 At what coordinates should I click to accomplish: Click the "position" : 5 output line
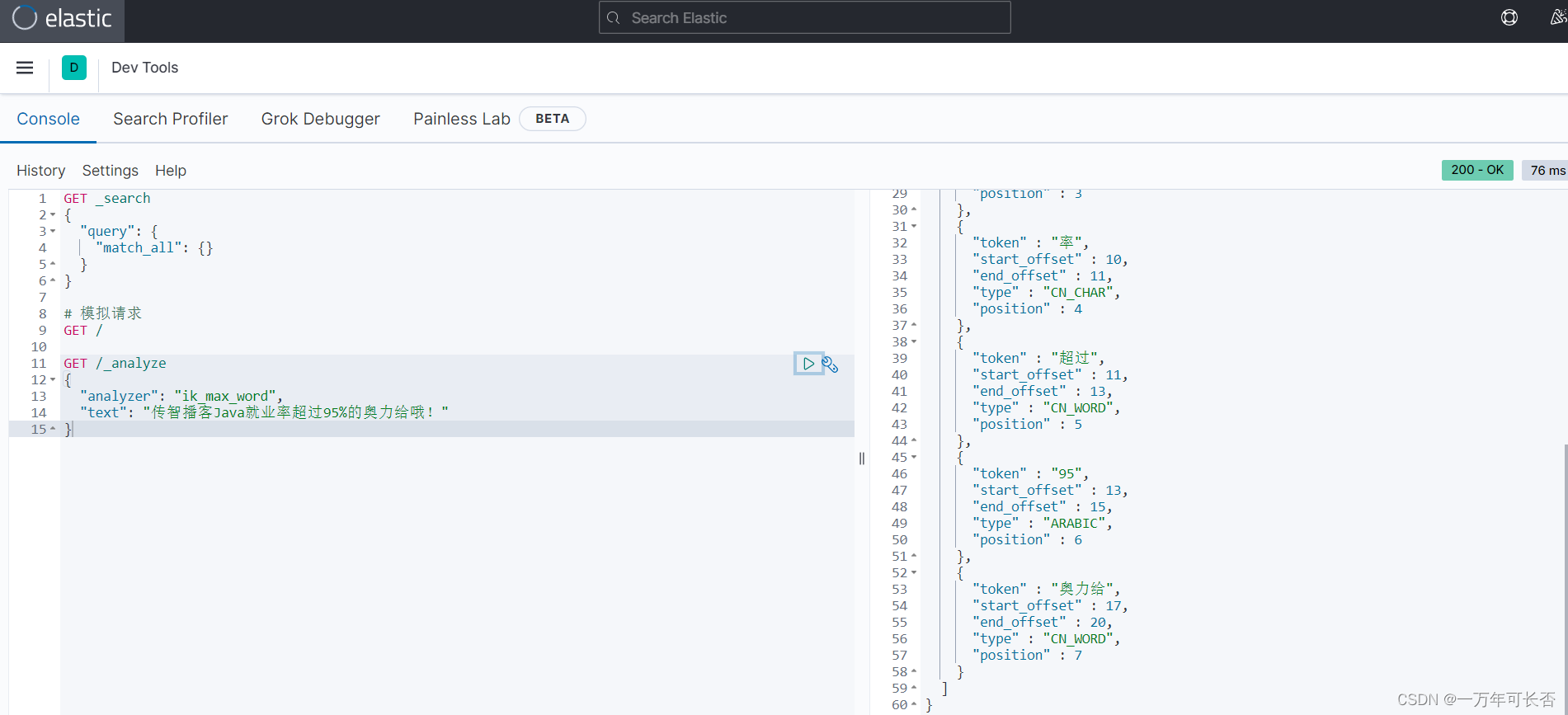1027,425
